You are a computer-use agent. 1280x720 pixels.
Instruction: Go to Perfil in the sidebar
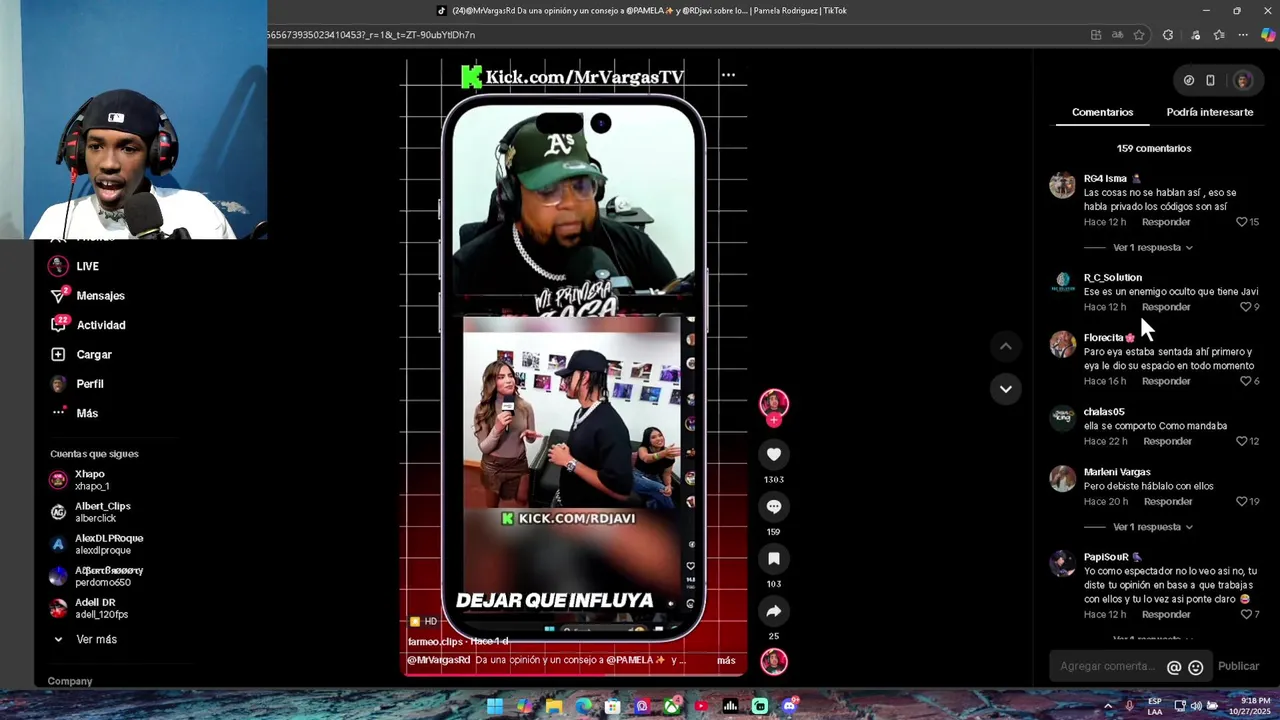coord(77,384)
